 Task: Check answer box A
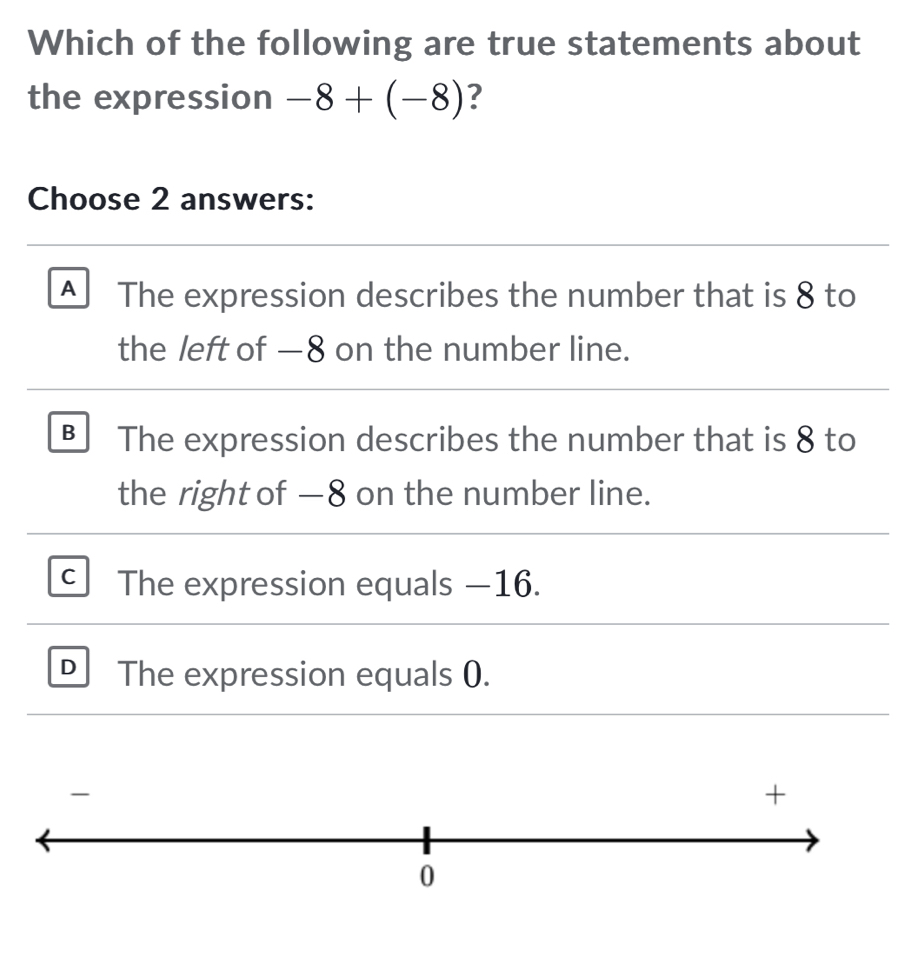coord(68,292)
